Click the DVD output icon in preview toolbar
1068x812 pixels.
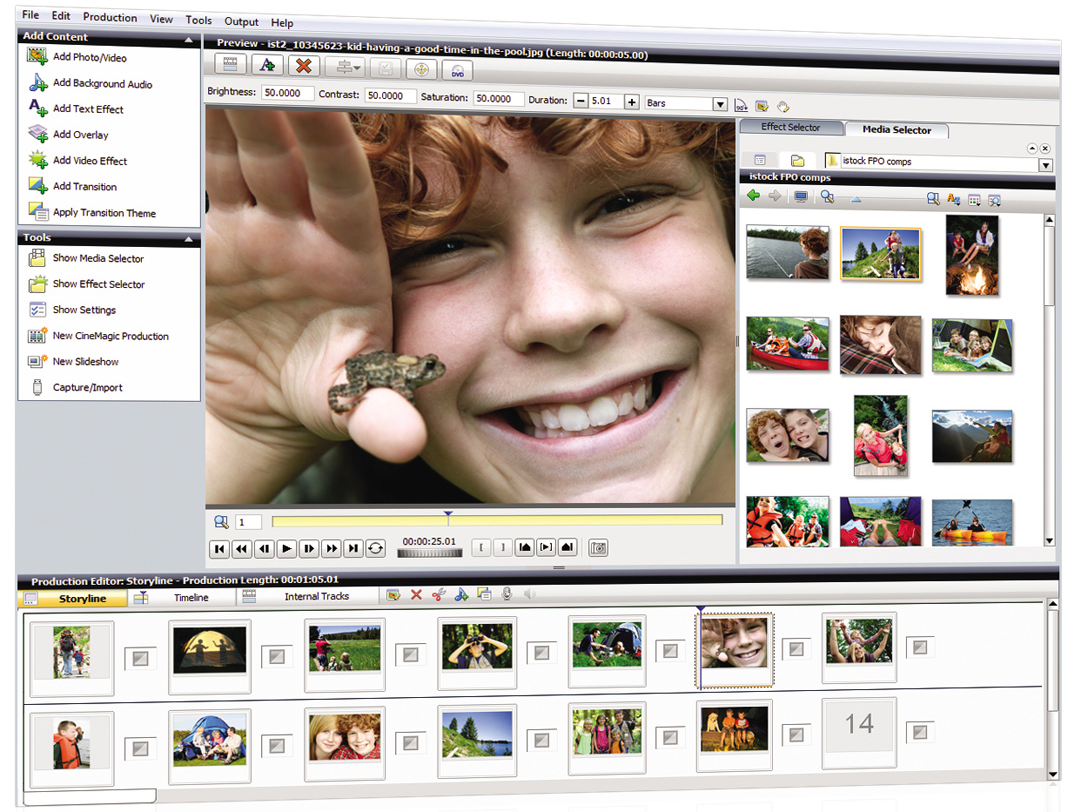click(x=457, y=68)
